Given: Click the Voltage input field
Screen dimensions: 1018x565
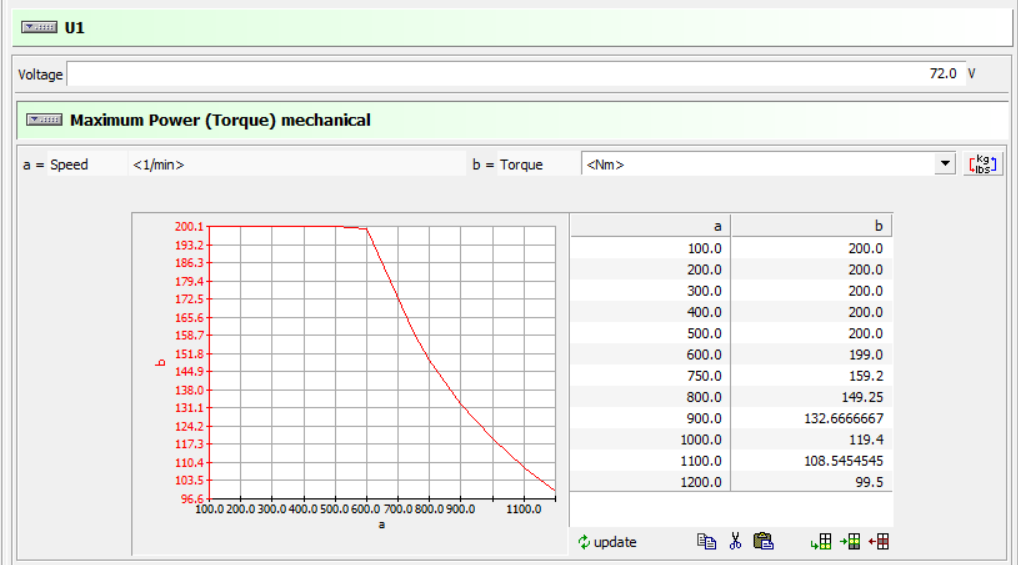Looking at the screenshot, I should 515,74.
